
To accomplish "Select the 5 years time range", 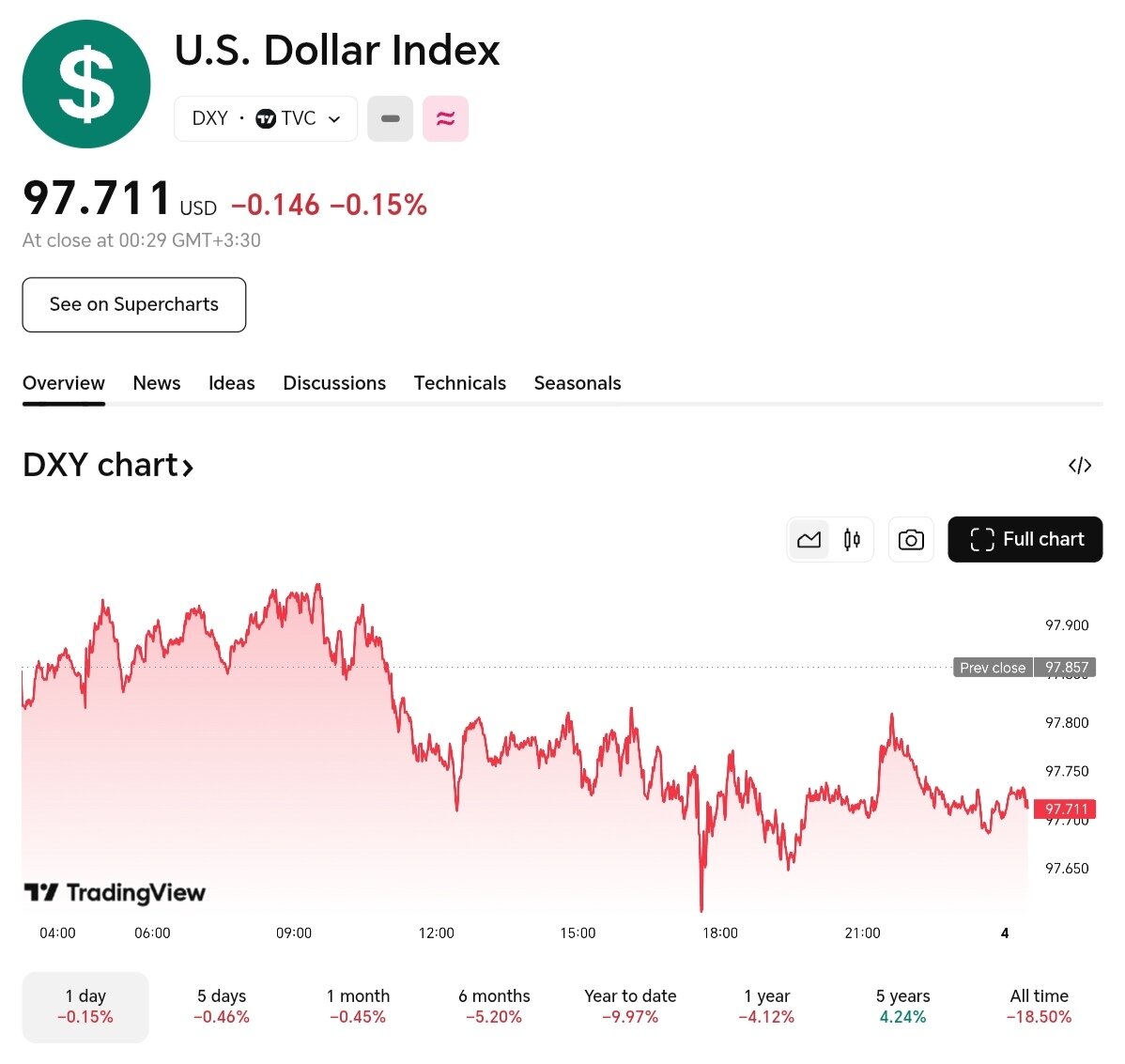I will click(x=902, y=1006).
